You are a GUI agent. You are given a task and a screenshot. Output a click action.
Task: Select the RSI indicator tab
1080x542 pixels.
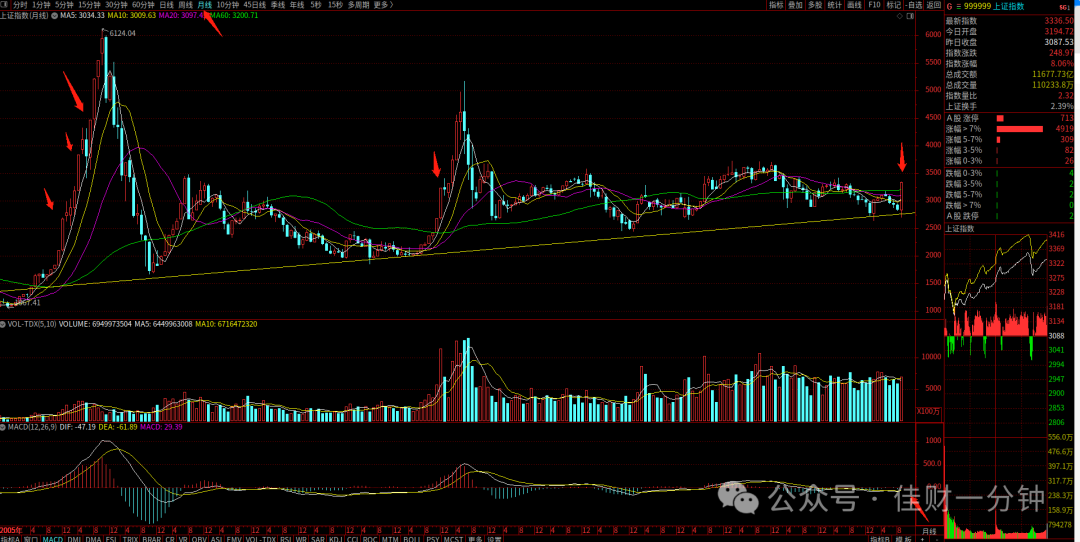(x=286, y=538)
